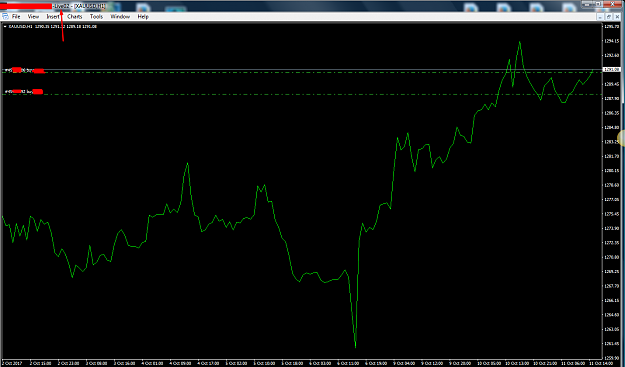Open the Tools menu
Screen dimensions: 625x367
click(x=96, y=17)
